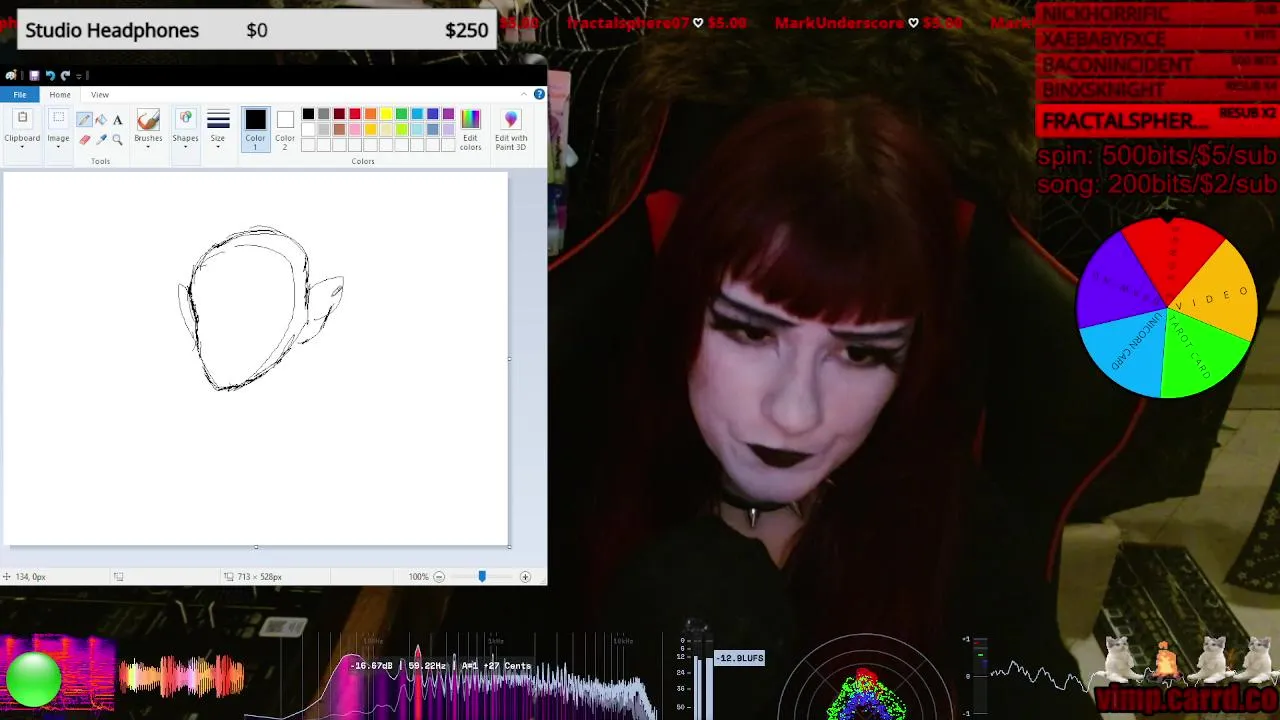Click the Shapes gallery icon
Image resolution: width=1280 pixels, height=720 pixels.
[x=185, y=120]
